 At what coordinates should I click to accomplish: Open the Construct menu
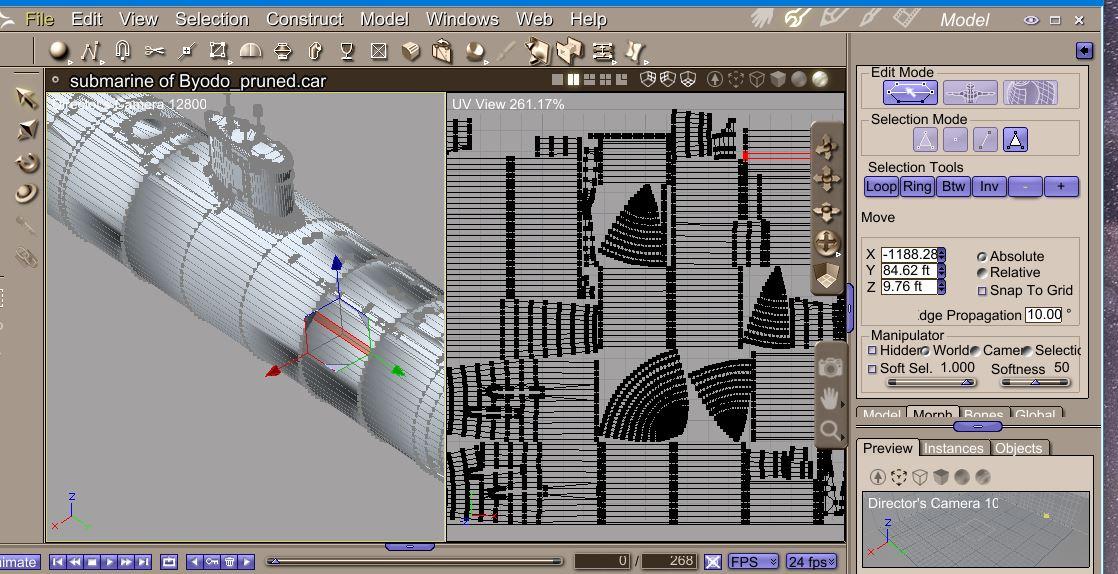304,19
